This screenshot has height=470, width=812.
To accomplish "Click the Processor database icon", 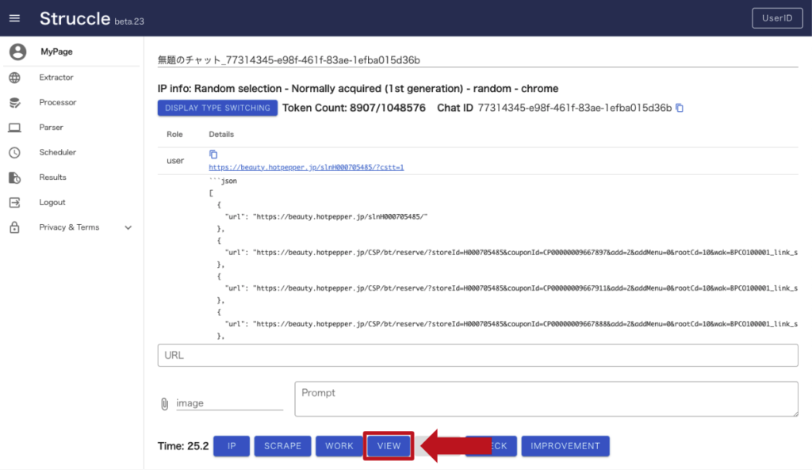I will click(14, 102).
